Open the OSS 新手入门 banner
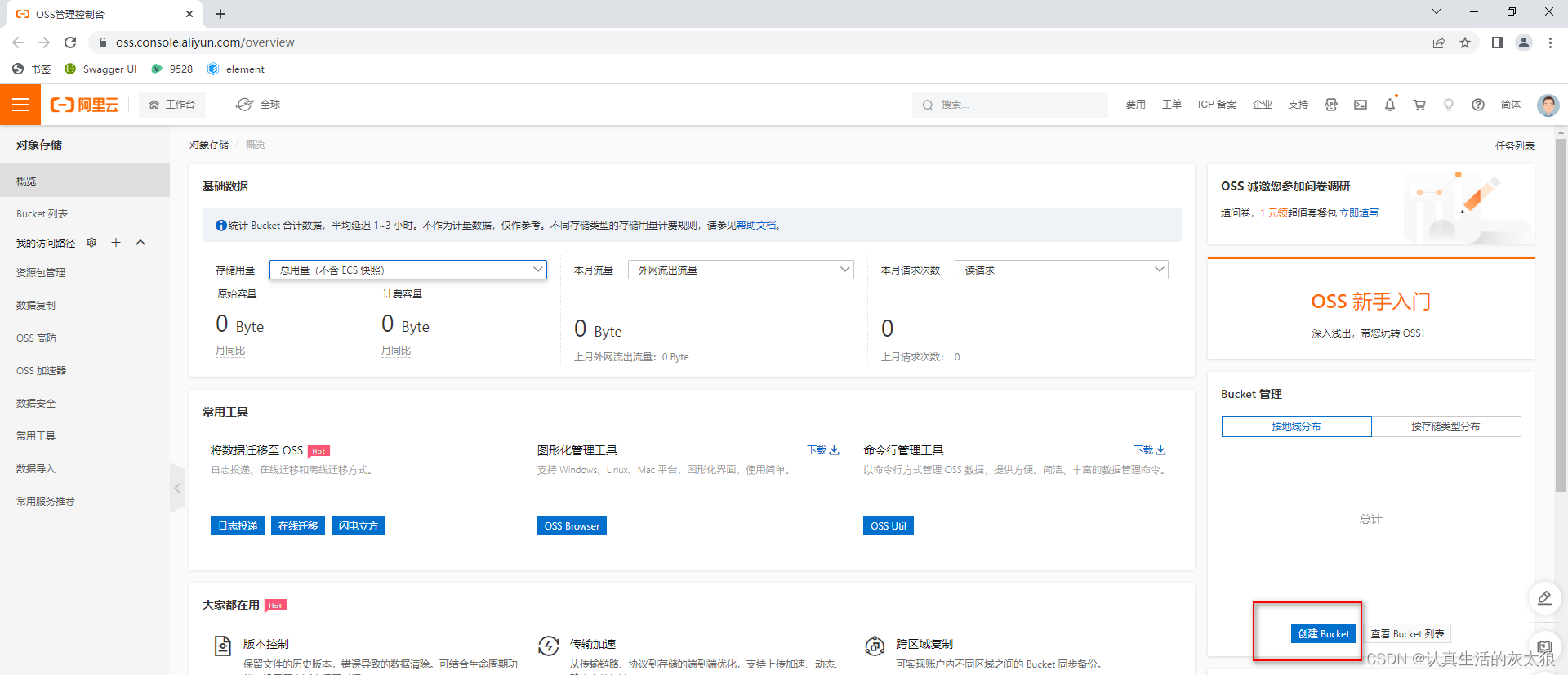This screenshot has width=1568, height=675. click(x=1370, y=309)
